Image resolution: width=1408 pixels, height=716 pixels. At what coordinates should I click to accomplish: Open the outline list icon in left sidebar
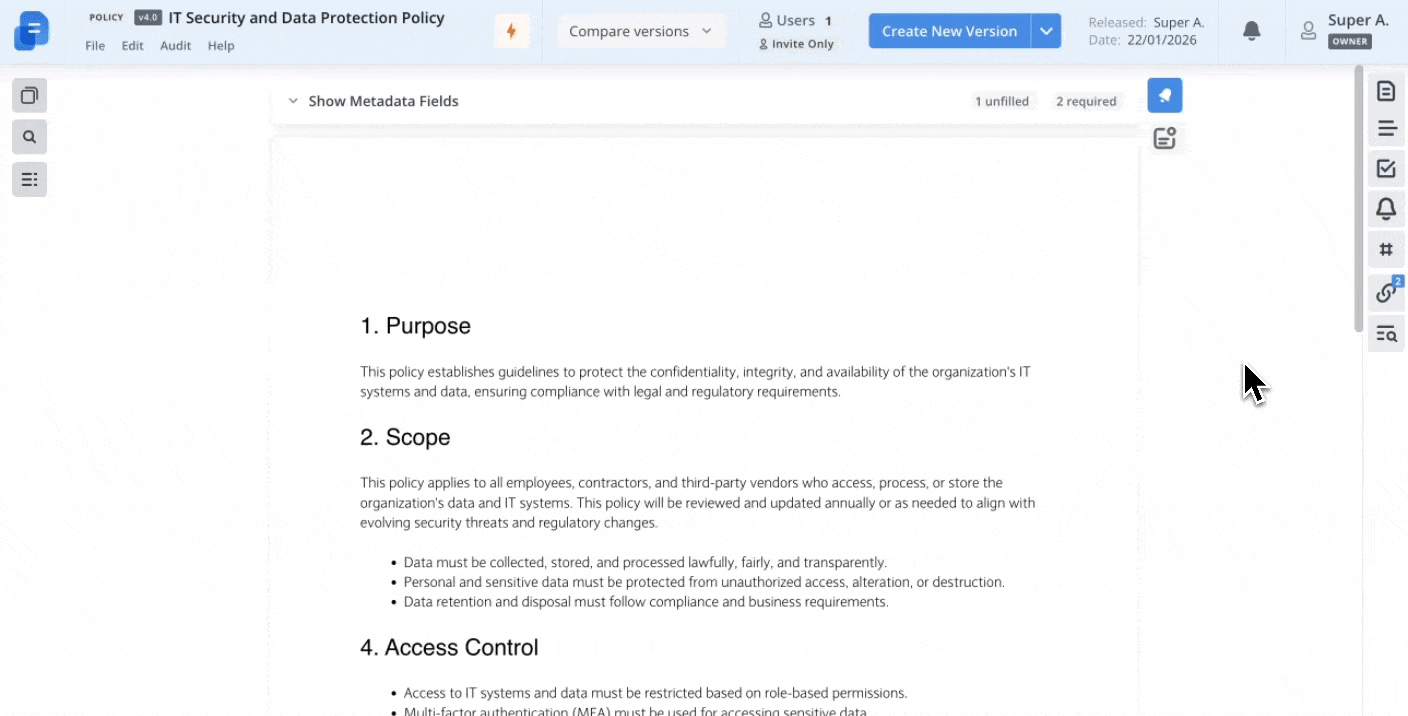pos(30,180)
